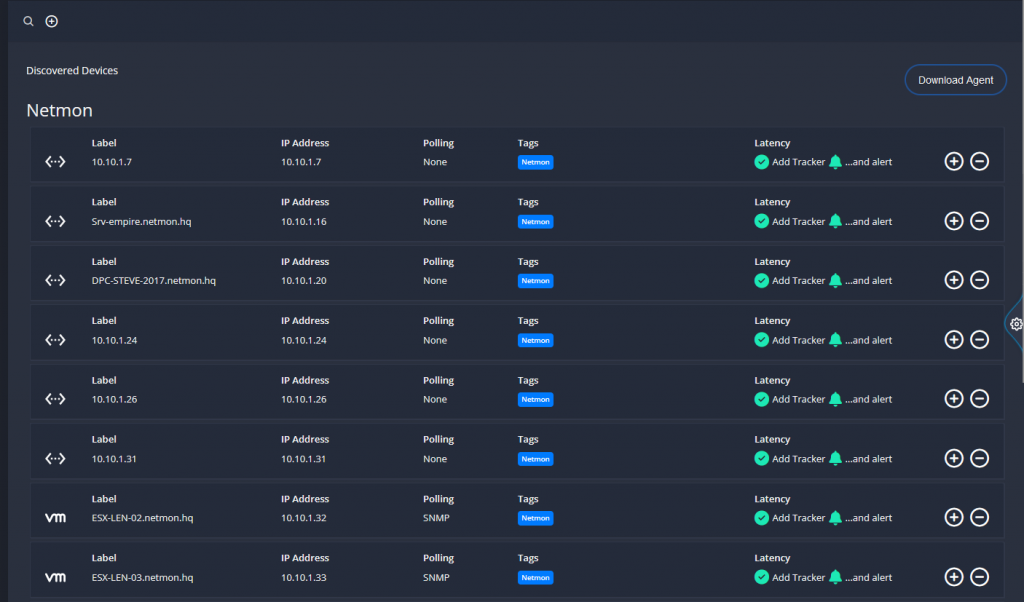Toggle alert bell for ESX-LEN-02.netmon.hq

point(835,518)
